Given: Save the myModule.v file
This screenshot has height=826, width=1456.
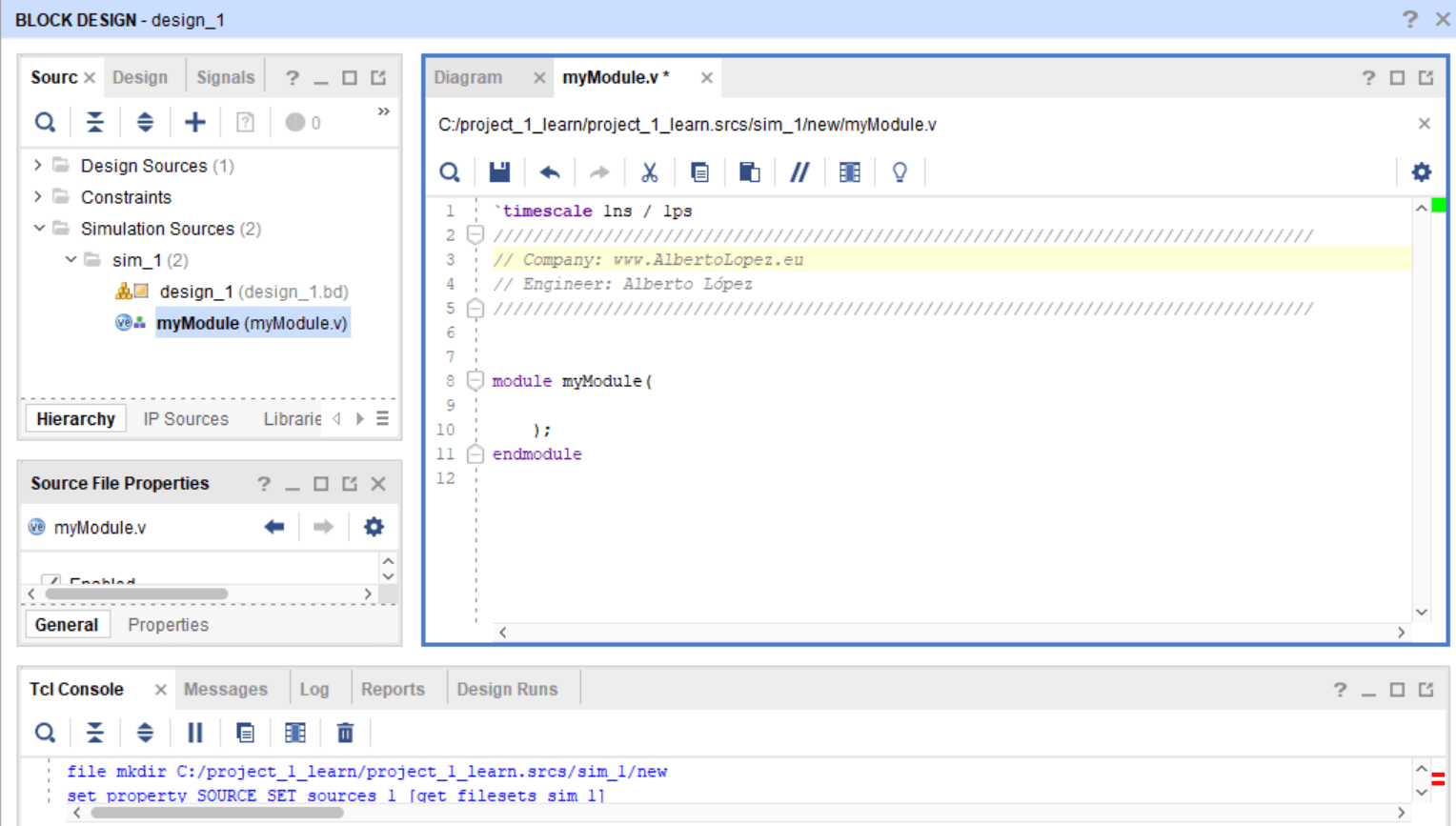Looking at the screenshot, I should point(499,172).
